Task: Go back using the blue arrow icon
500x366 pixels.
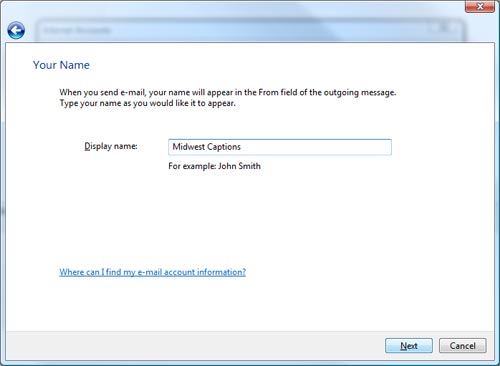Action: point(16,31)
